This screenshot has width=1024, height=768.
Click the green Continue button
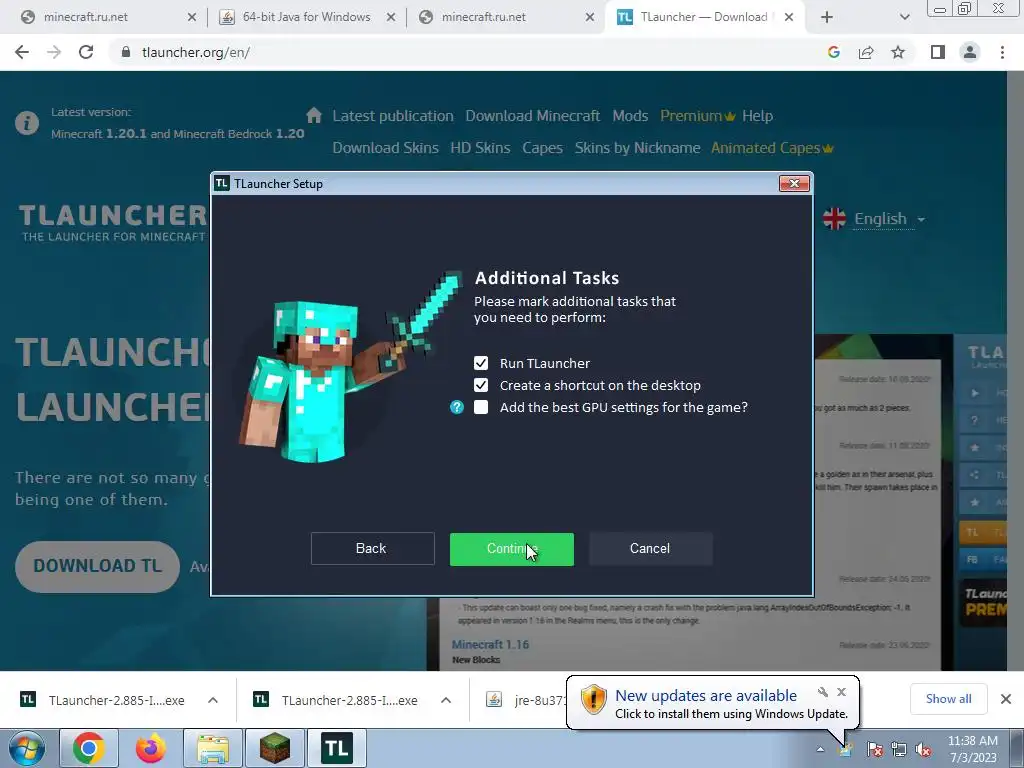click(x=511, y=549)
